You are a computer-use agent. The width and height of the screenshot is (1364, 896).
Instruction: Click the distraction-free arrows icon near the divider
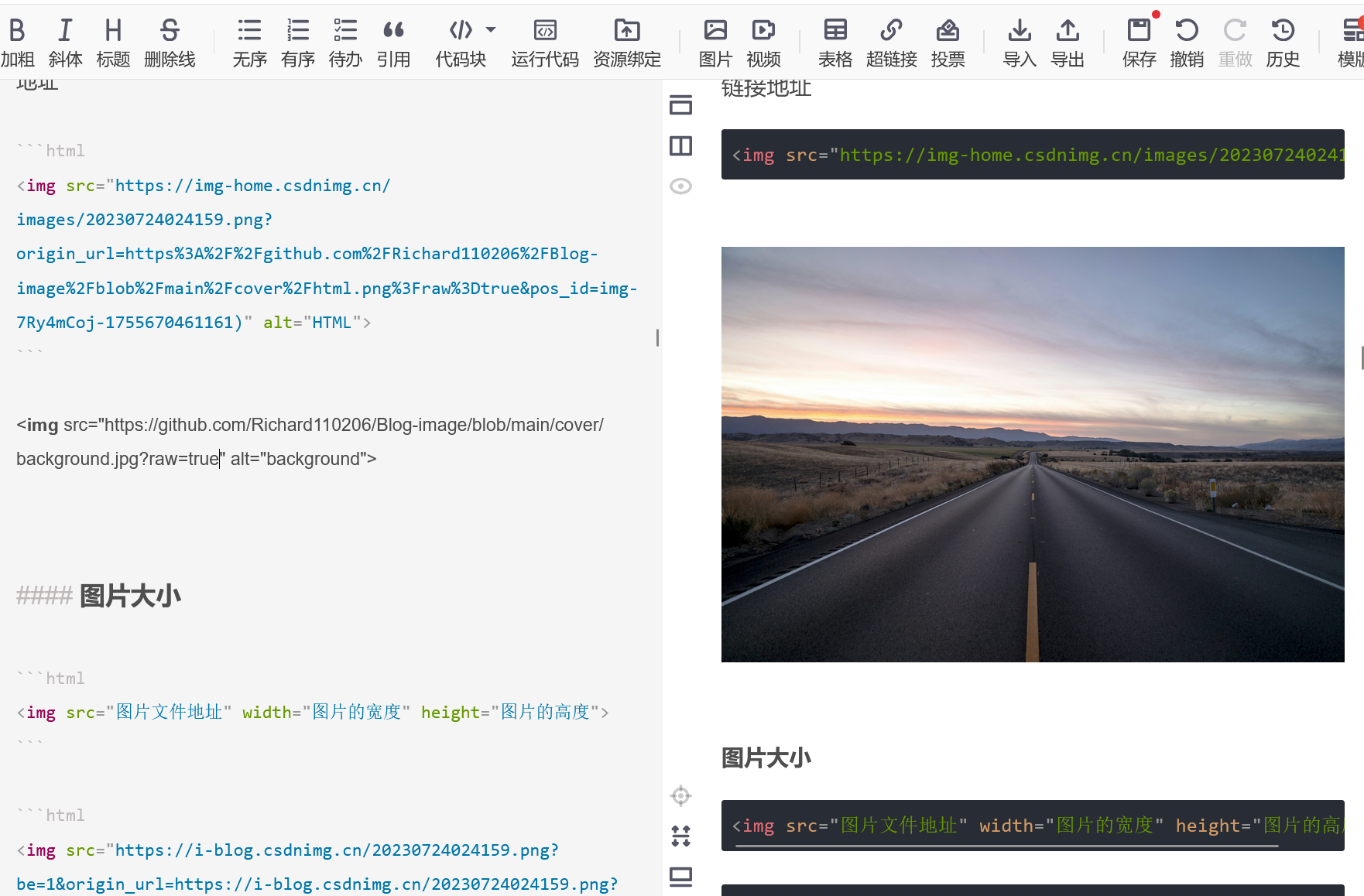[x=680, y=836]
